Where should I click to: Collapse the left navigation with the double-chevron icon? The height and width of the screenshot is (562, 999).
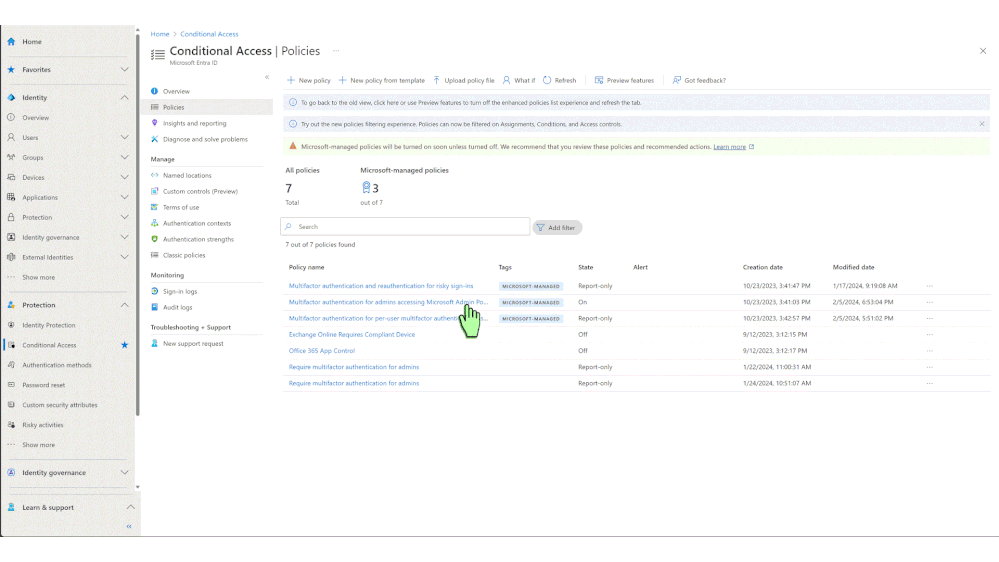(x=129, y=526)
